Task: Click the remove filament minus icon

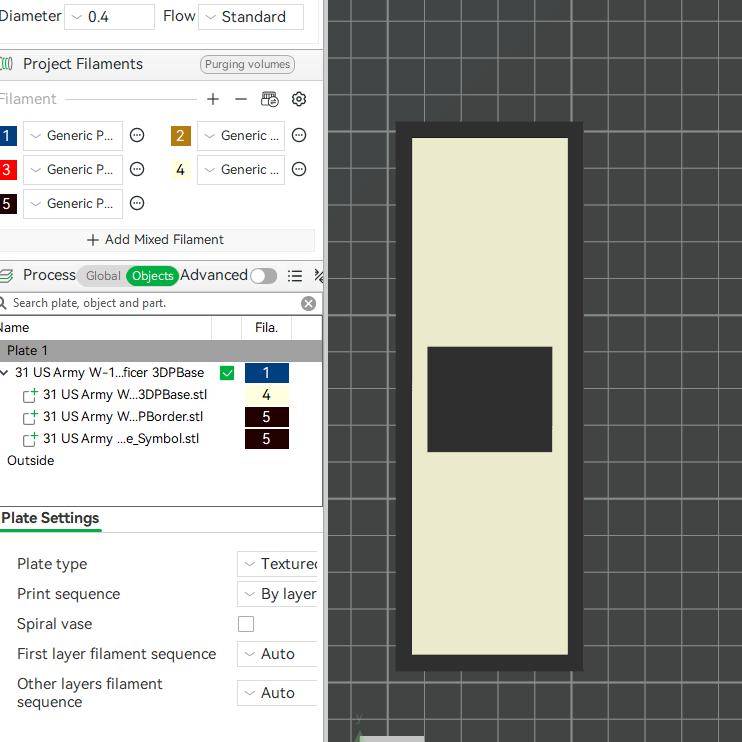Action: pos(241,99)
